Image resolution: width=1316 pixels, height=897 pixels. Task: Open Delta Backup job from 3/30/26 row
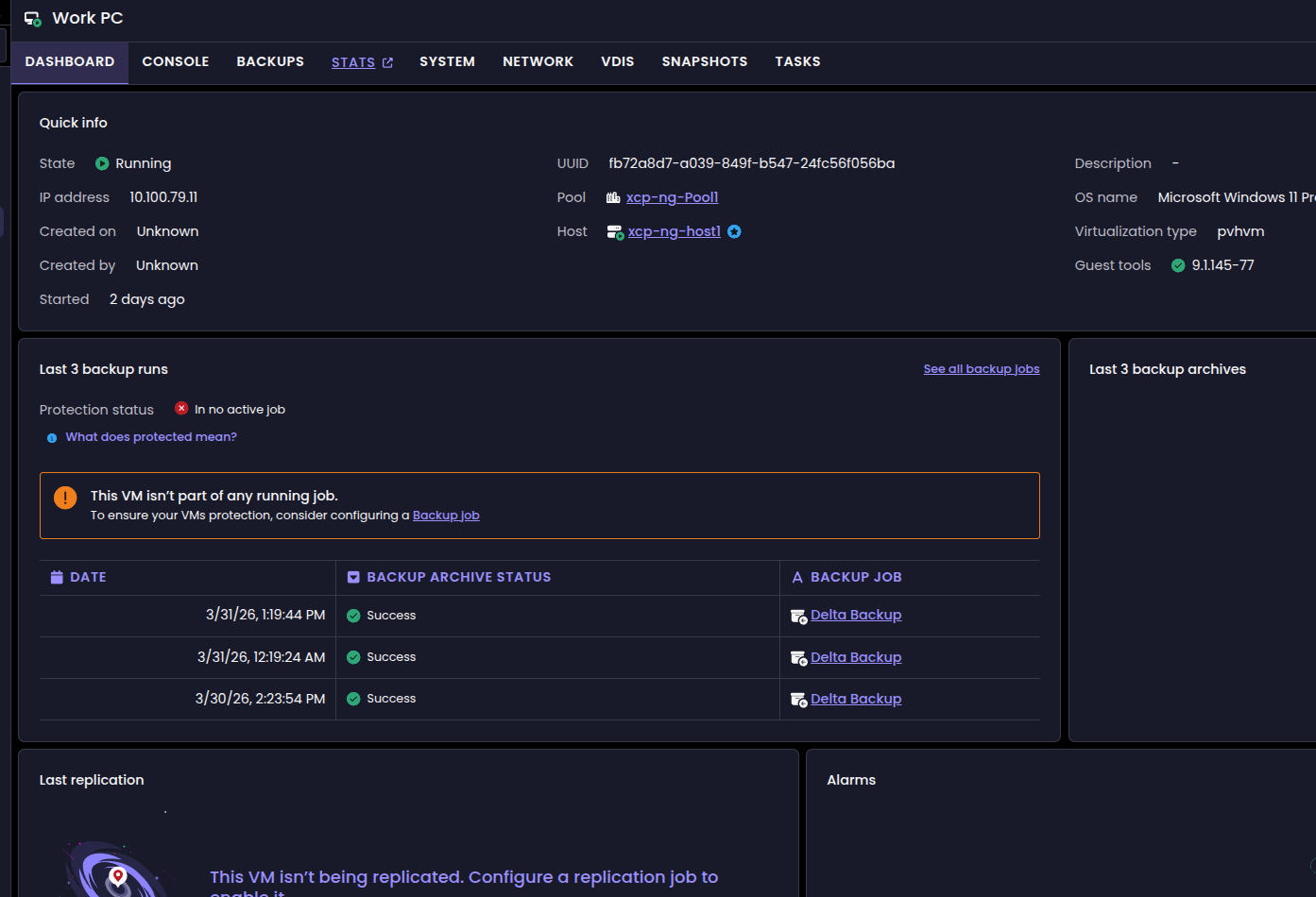tap(855, 699)
